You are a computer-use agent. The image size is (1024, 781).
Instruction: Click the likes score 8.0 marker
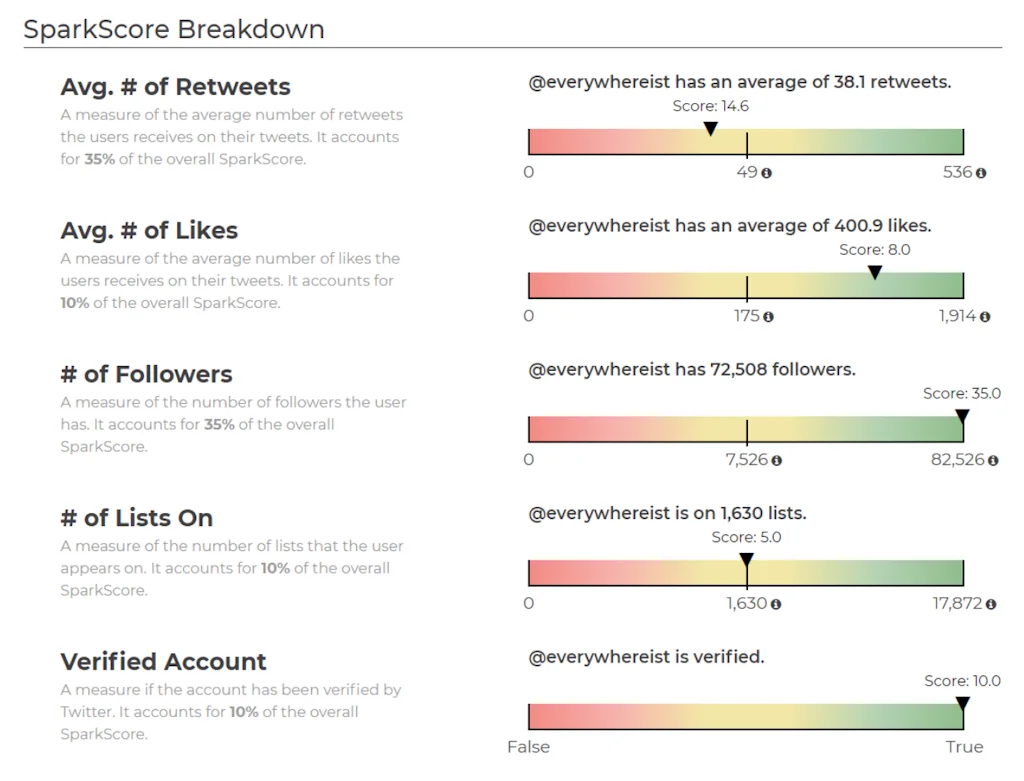(875, 272)
